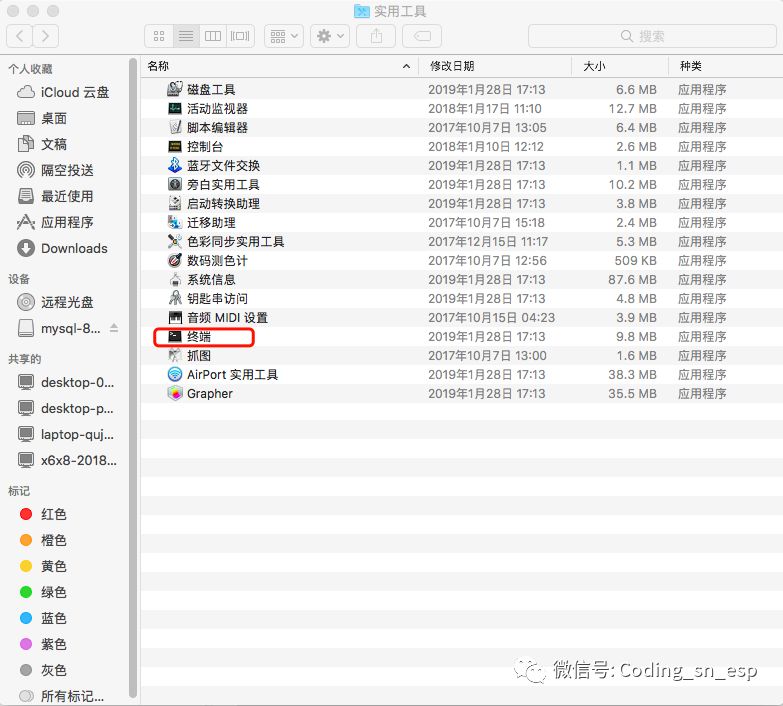
Task: Select shared computer x6x8-2018...
Action: click(67, 460)
